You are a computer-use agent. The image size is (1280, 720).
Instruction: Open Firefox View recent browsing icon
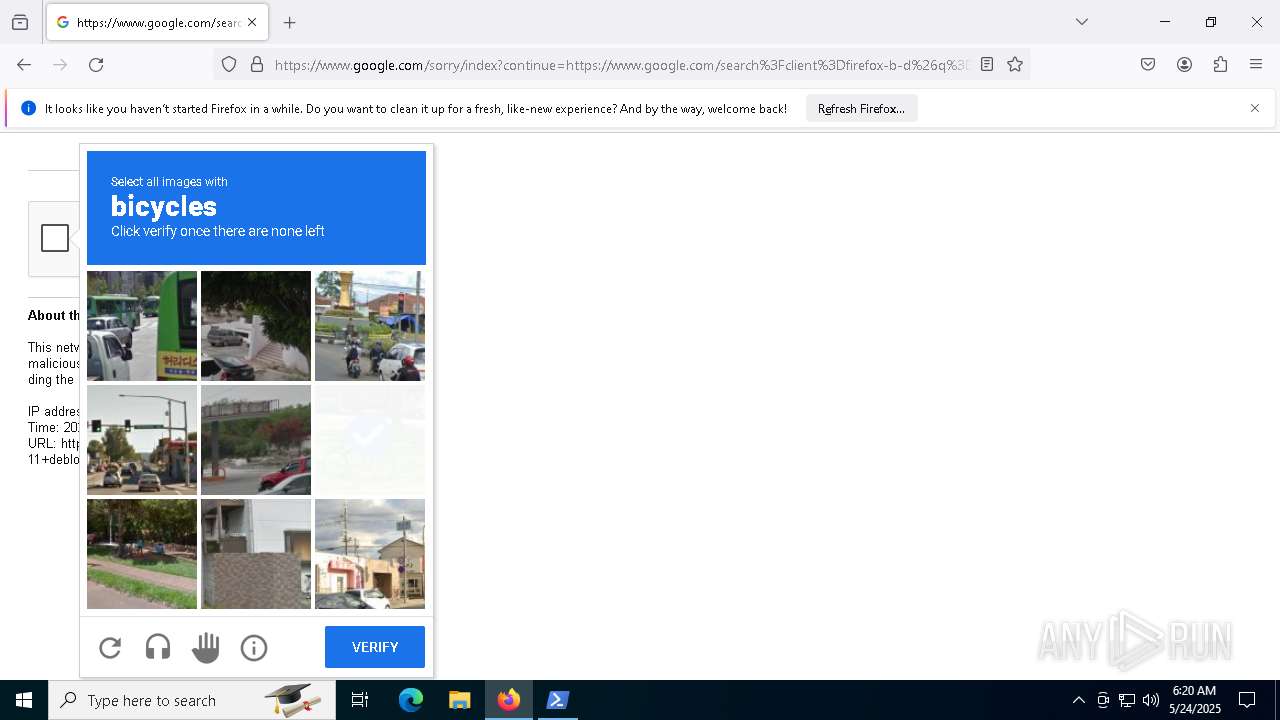(20, 22)
